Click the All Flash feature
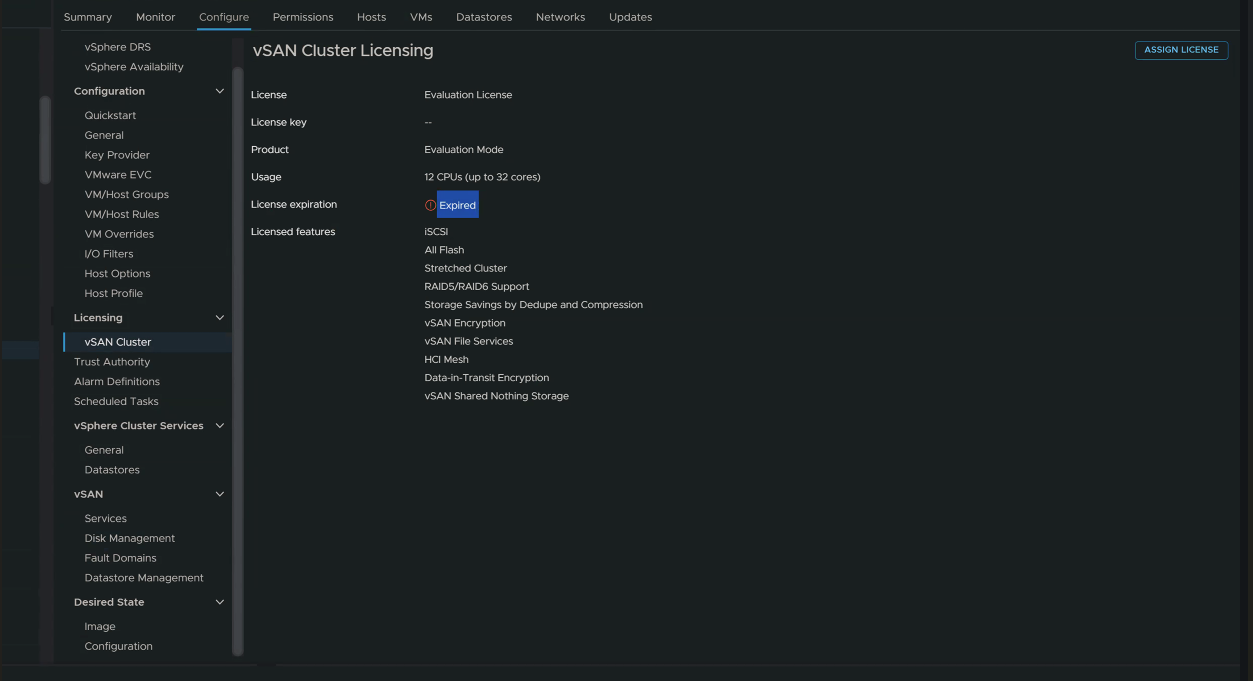Image resolution: width=1253 pixels, height=681 pixels. 444,250
